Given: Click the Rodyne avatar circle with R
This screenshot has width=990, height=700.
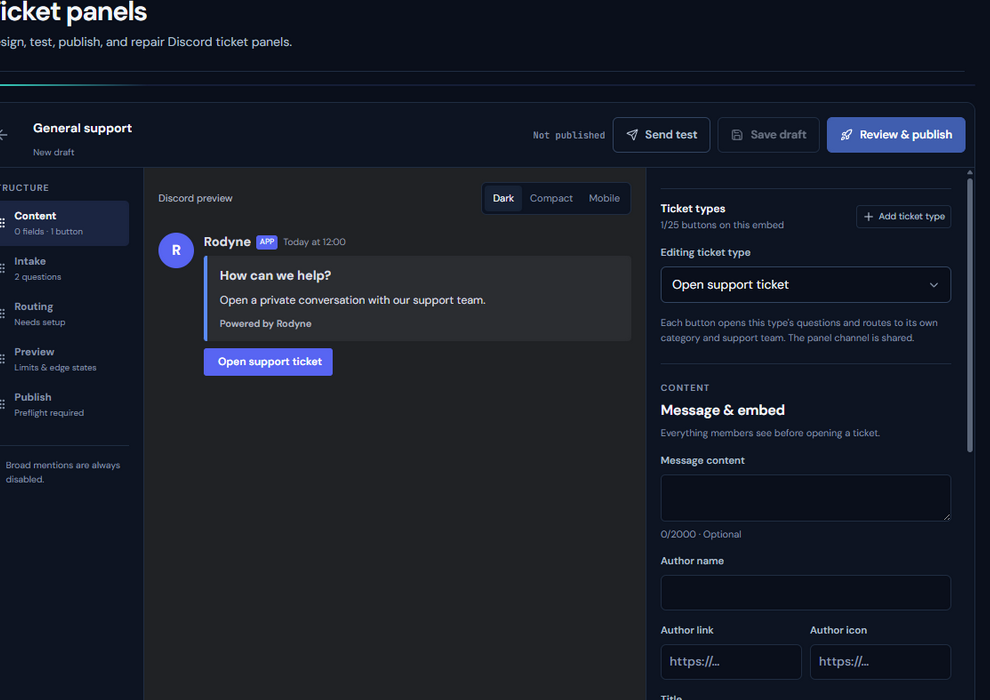Looking at the screenshot, I should tap(176, 250).
